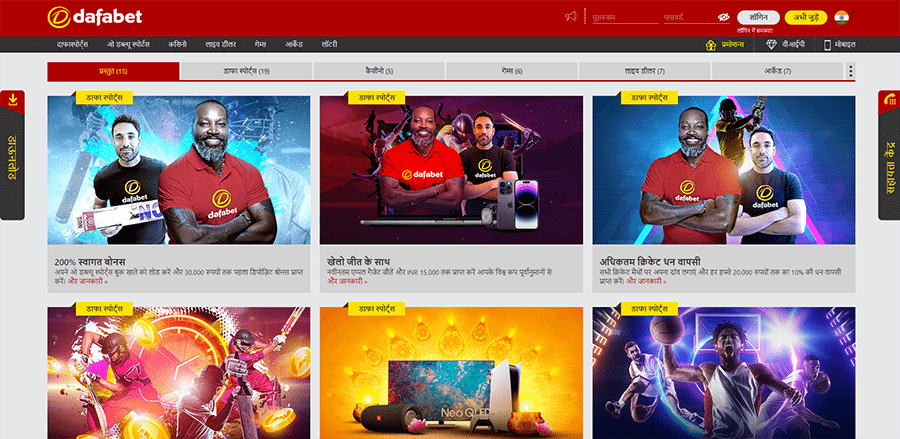This screenshot has width=900, height=439.
Task: Click the mobile phone icon
Action: pos(827,45)
